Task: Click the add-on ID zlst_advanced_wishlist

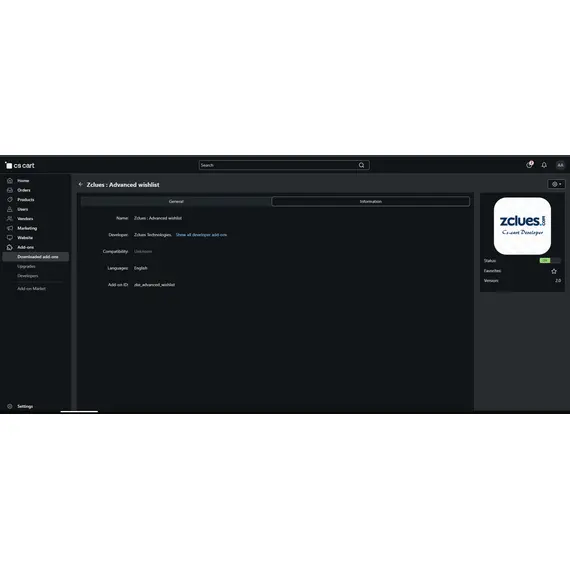Action: pos(154,285)
